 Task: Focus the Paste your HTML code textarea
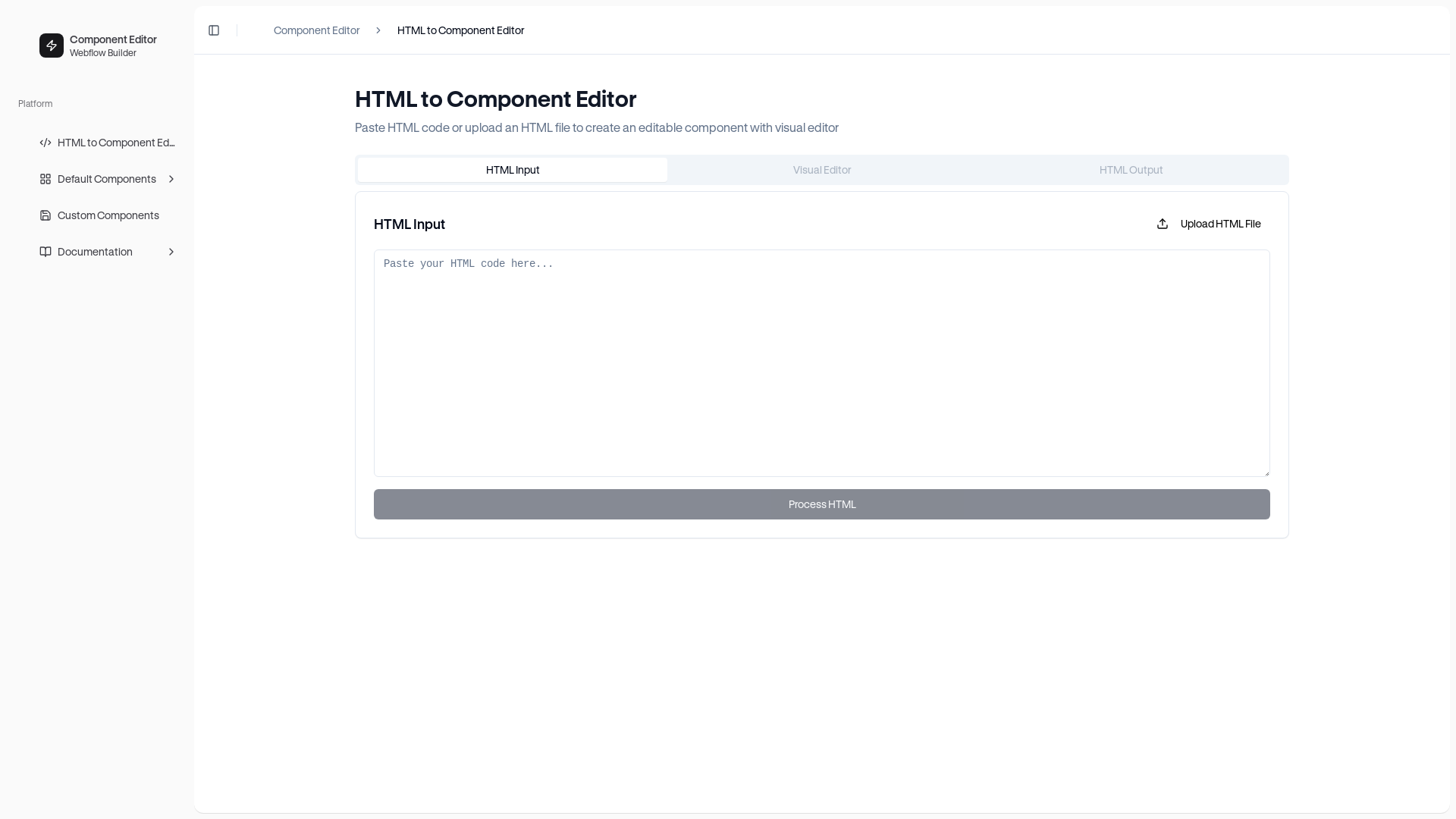click(x=822, y=363)
